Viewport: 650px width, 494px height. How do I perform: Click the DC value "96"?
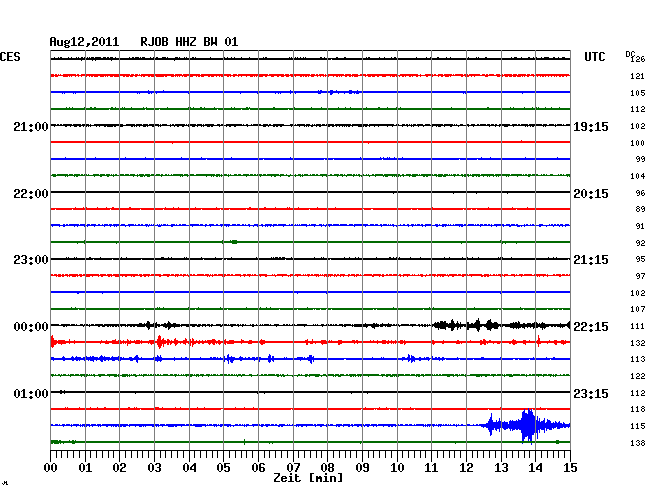click(640, 194)
